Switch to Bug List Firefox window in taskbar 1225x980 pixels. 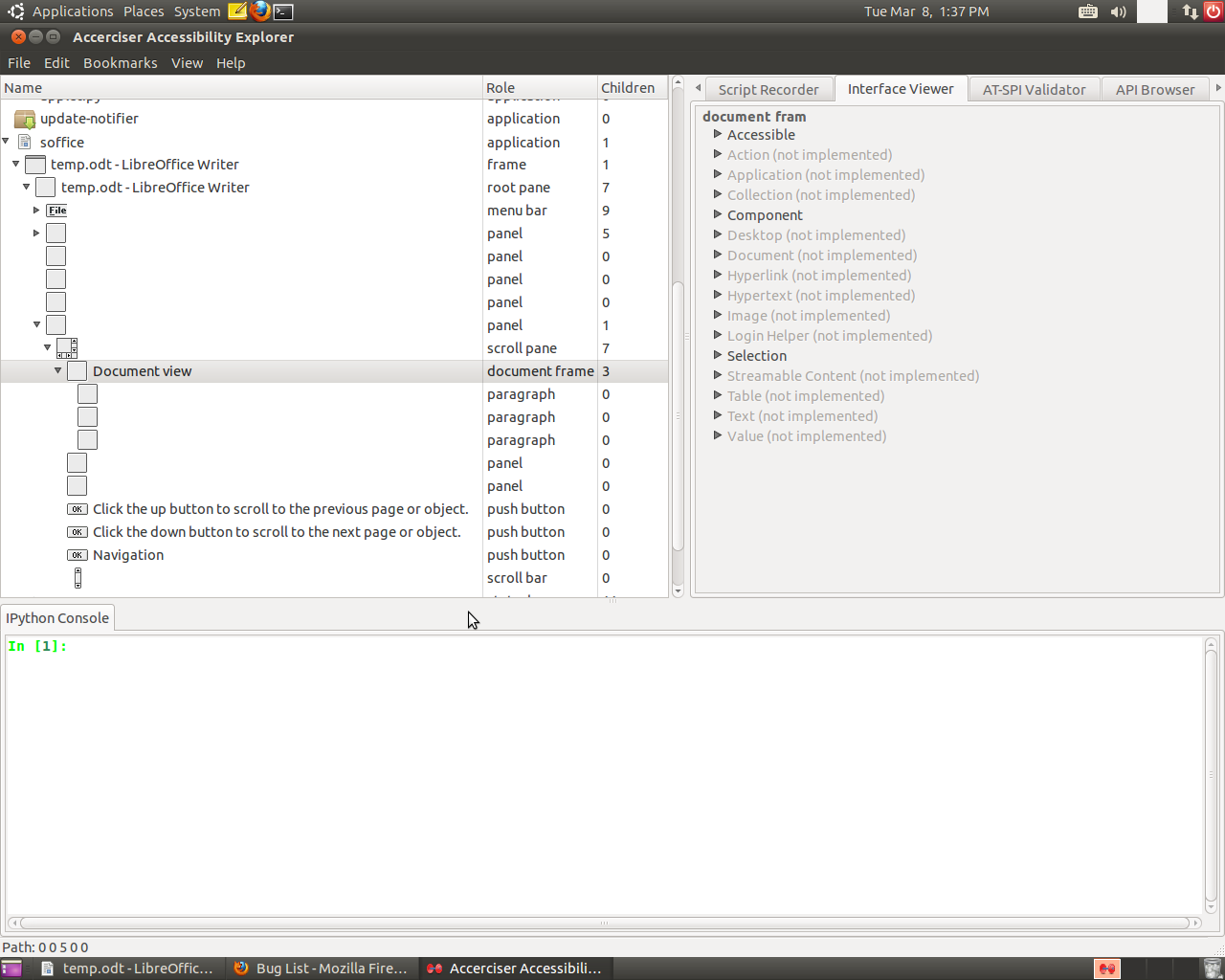coord(322,969)
